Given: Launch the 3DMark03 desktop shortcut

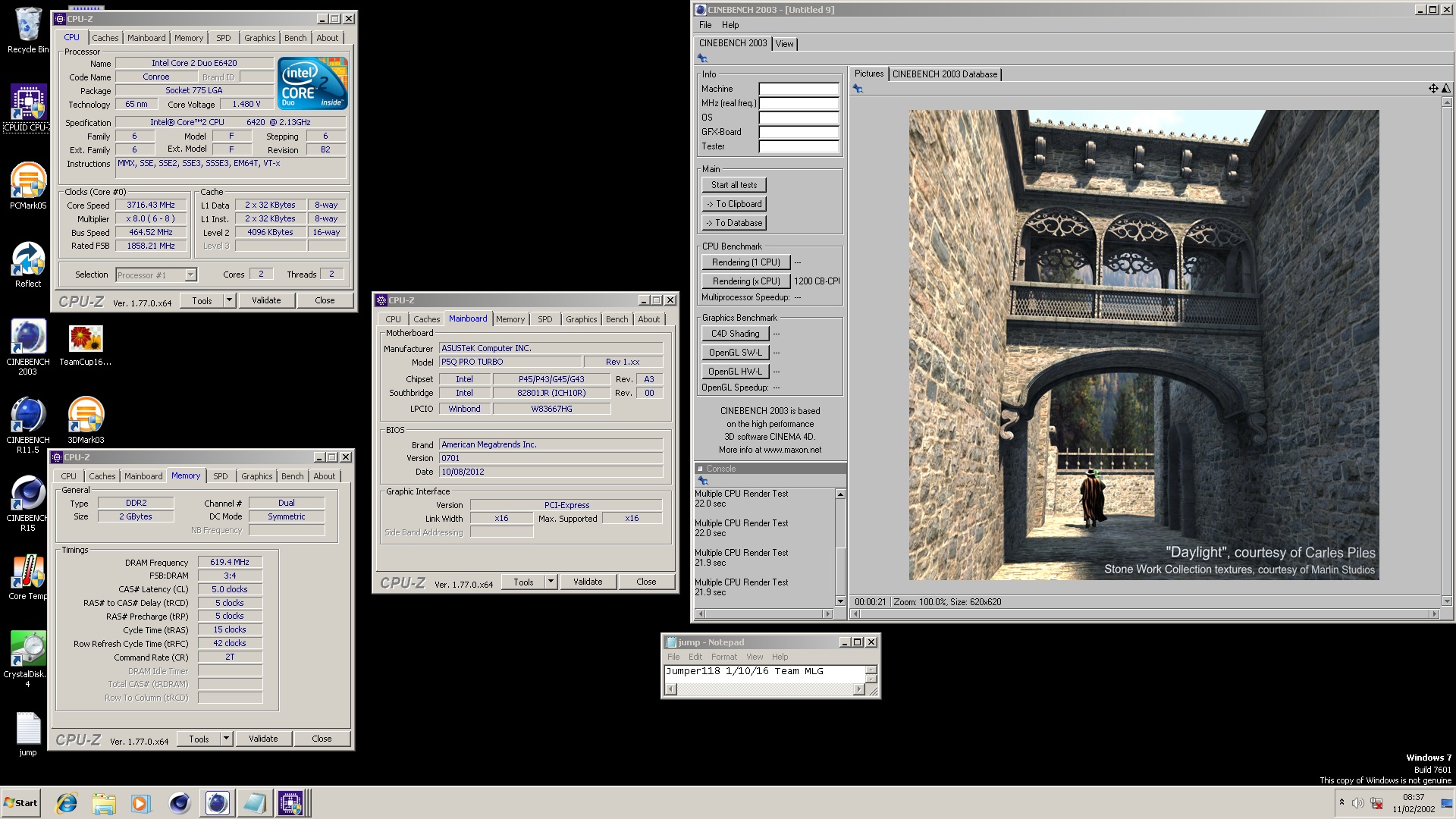Looking at the screenshot, I should pos(86,419).
